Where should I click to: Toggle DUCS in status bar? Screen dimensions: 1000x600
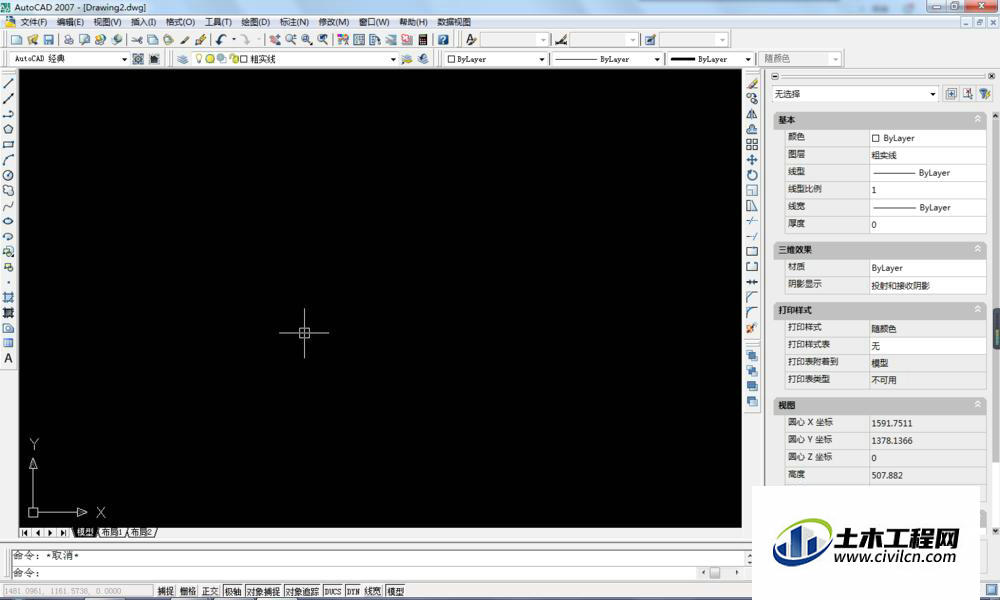click(333, 591)
